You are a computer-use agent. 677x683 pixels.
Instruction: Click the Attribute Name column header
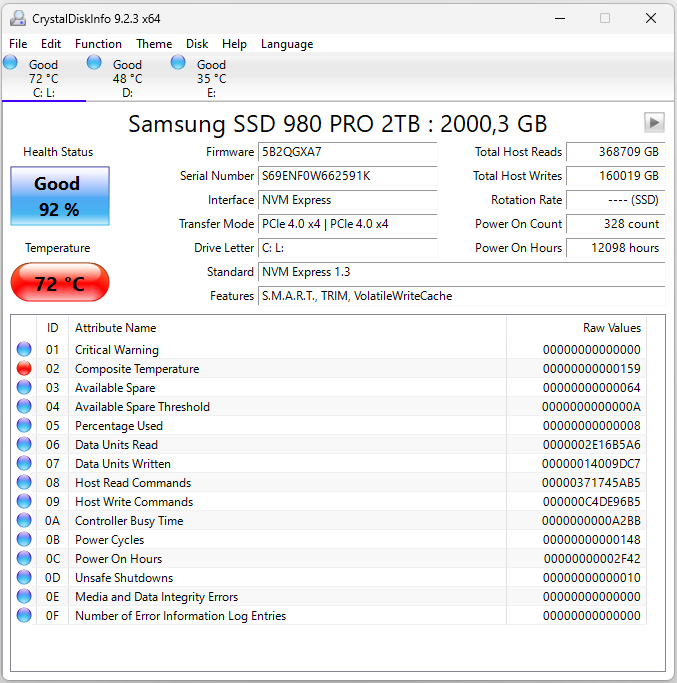tap(288, 328)
